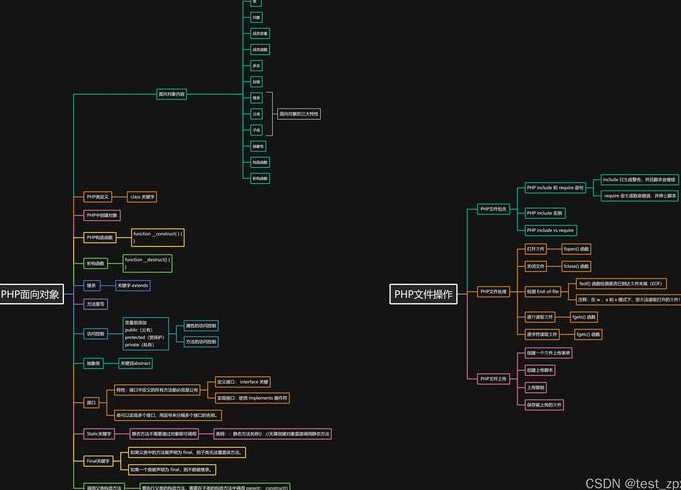Click the 创建上传脚本 node
The height and width of the screenshot is (490, 681).
coord(540,370)
